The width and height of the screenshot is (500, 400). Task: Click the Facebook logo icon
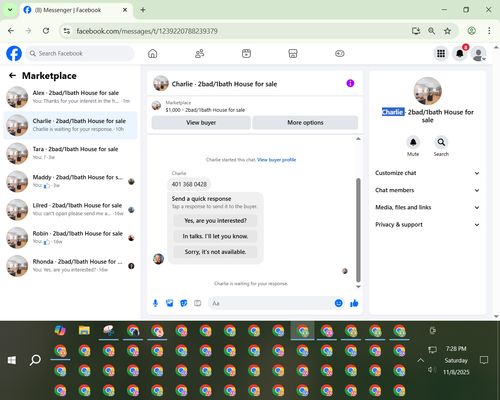click(14, 54)
